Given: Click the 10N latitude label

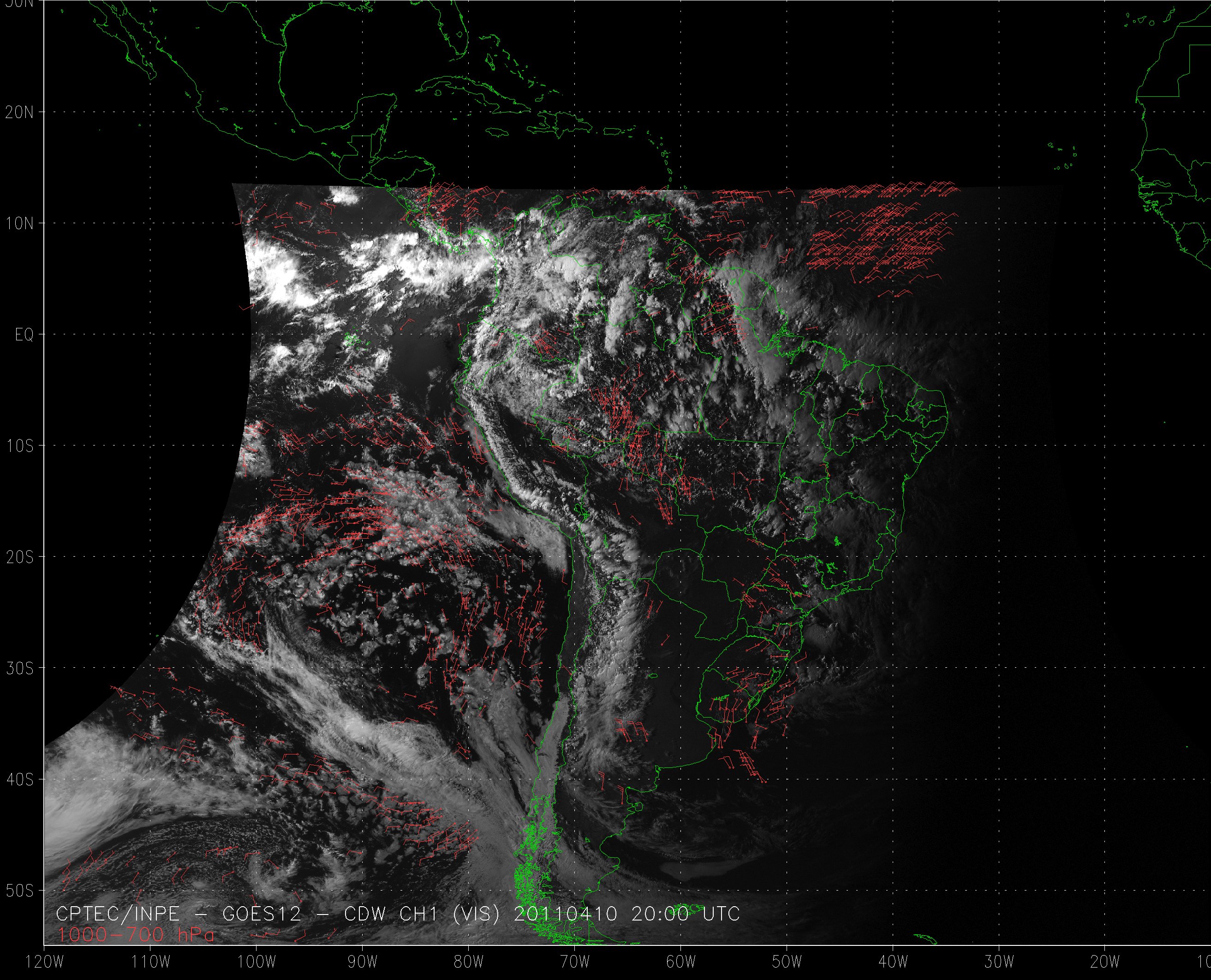Looking at the screenshot, I should point(20,224).
